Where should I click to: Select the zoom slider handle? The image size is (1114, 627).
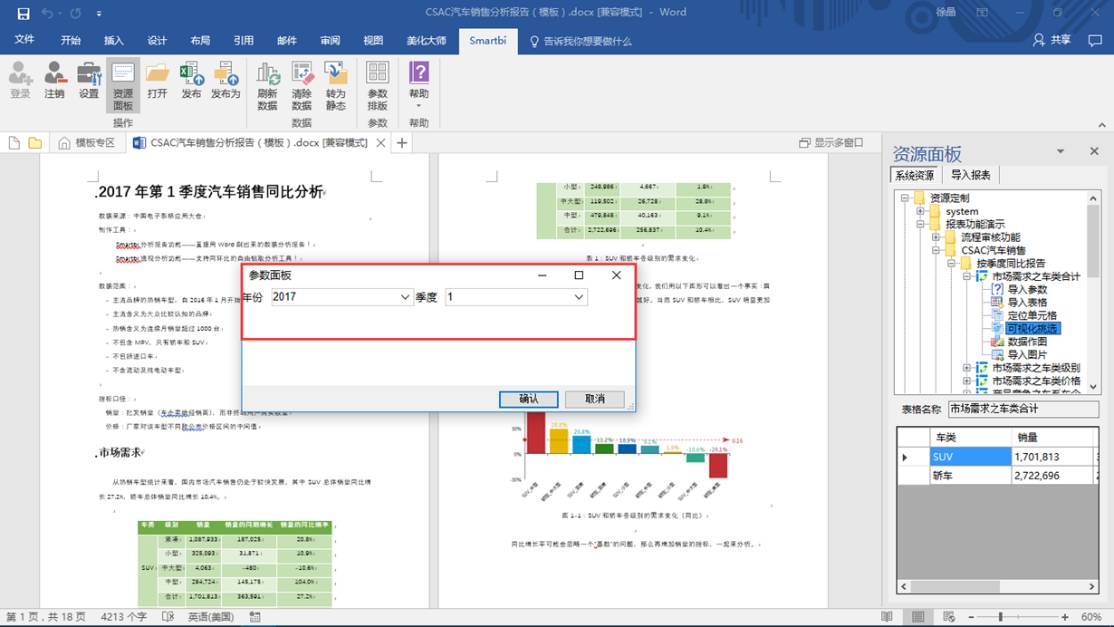(1000, 616)
